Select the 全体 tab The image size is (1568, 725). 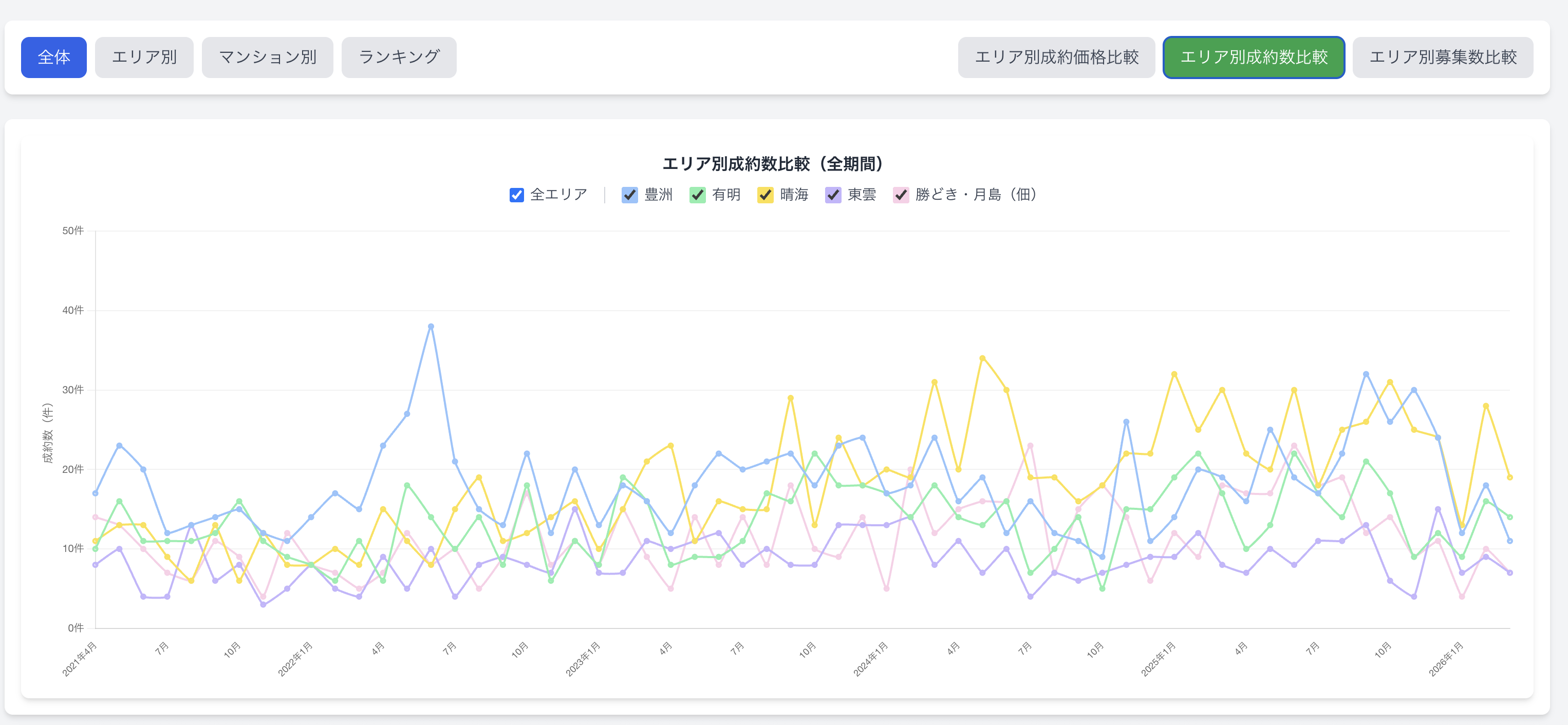(53, 57)
